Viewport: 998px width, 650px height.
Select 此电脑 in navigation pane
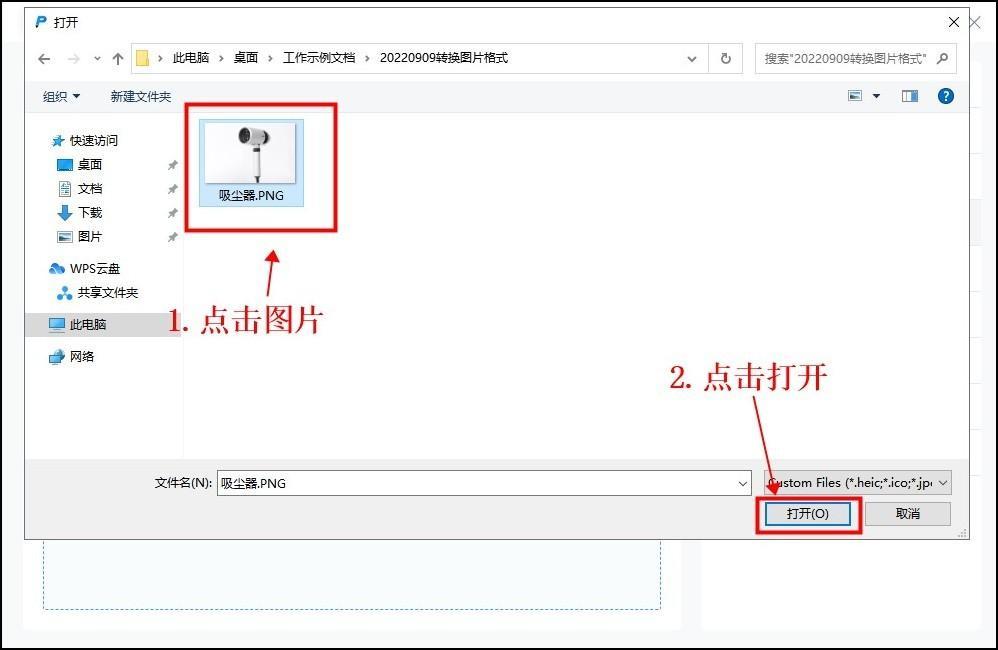(88, 325)
